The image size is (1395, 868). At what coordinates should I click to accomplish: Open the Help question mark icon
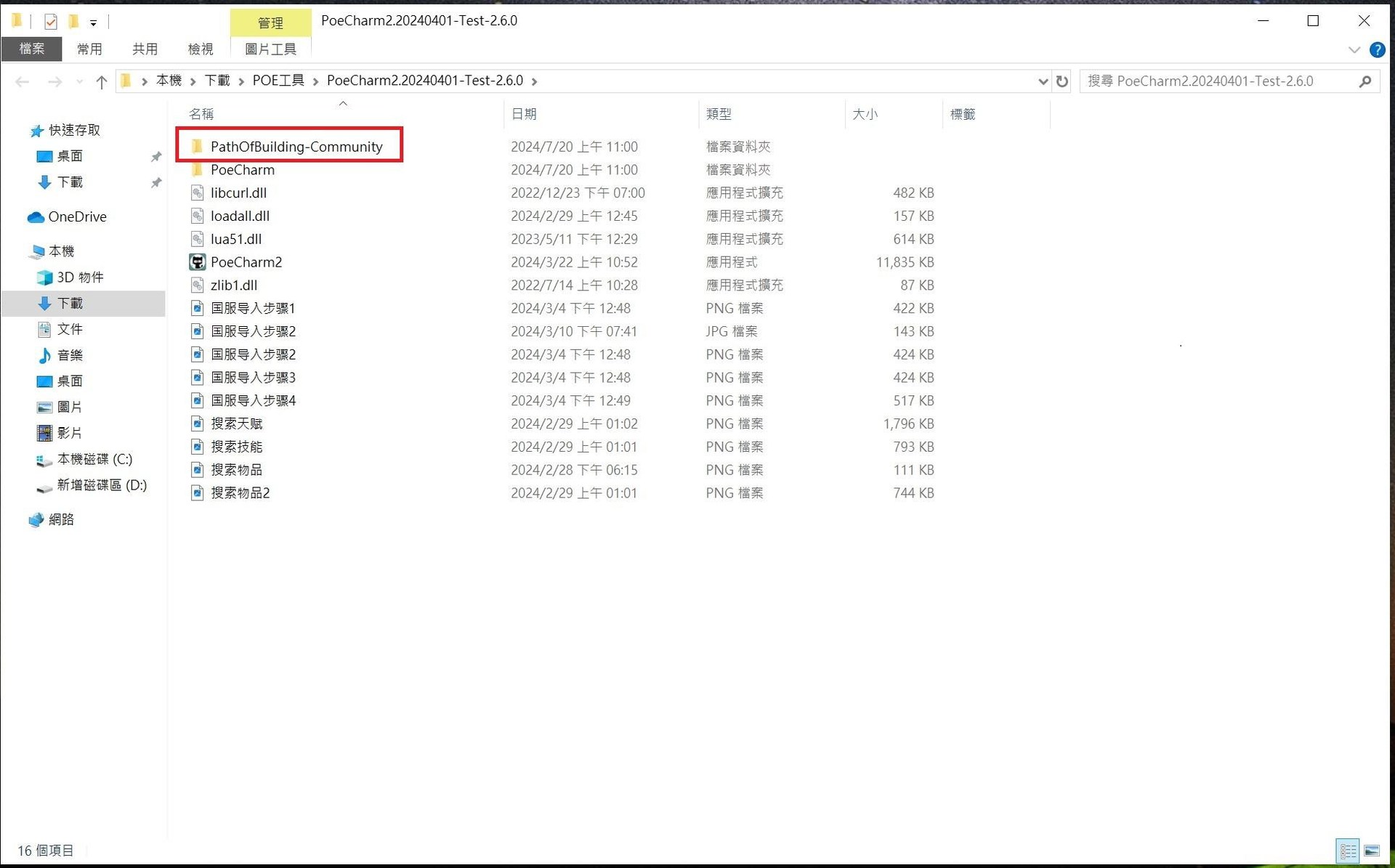pyautogui.click(x=1377, y=49)
